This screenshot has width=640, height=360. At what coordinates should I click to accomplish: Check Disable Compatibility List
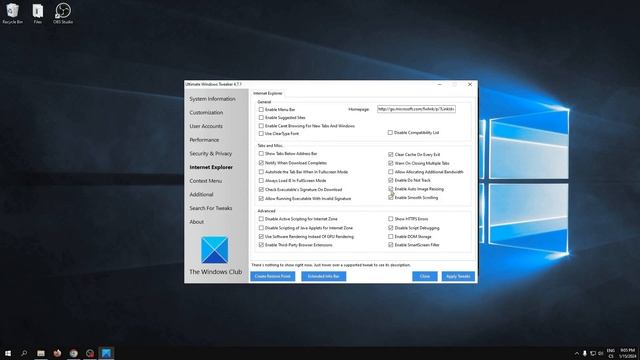click(x=390, y=133)
